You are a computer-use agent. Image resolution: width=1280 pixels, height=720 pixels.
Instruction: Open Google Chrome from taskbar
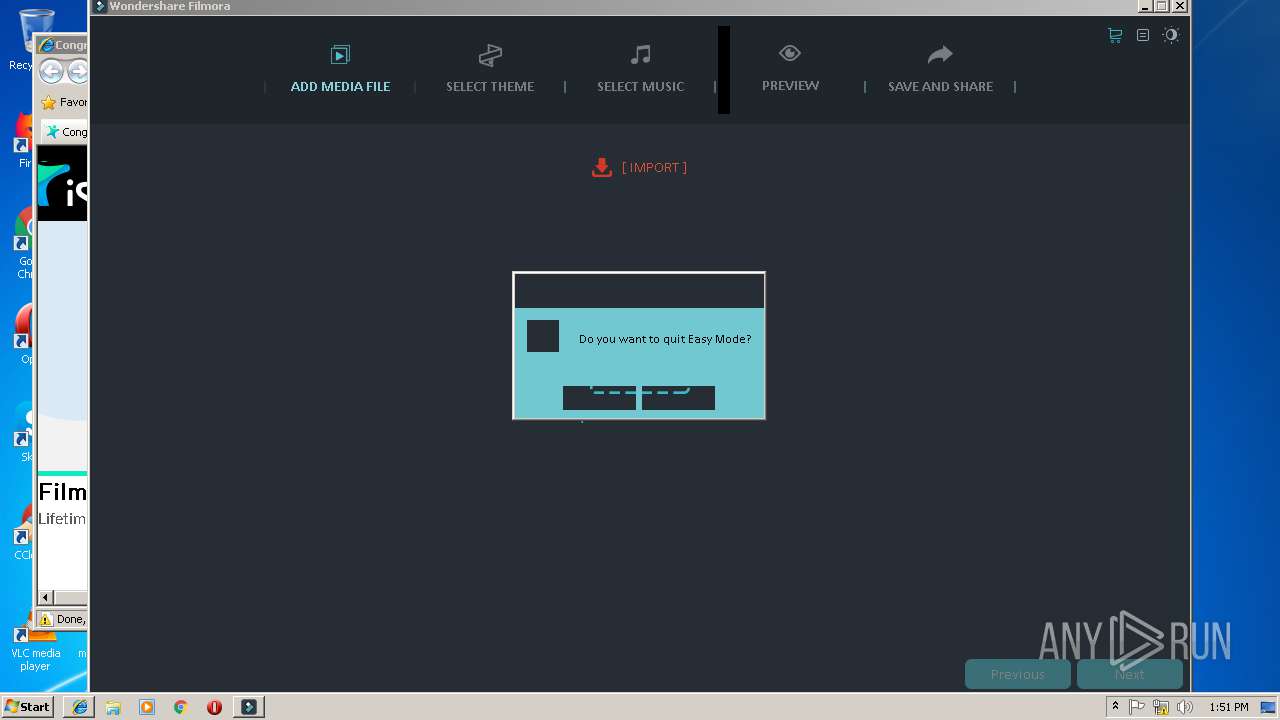click(181, 706)
